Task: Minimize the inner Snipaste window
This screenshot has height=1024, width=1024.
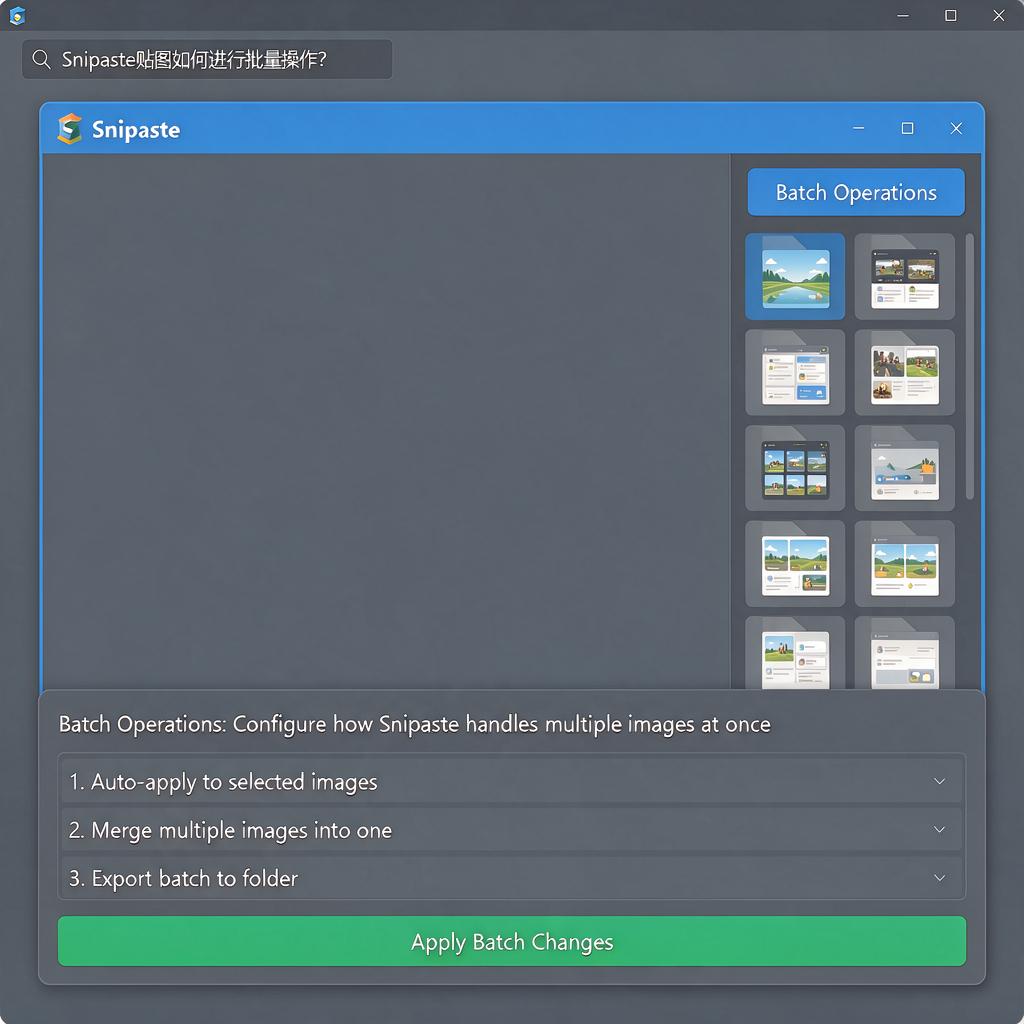Action: click(858, 128)
